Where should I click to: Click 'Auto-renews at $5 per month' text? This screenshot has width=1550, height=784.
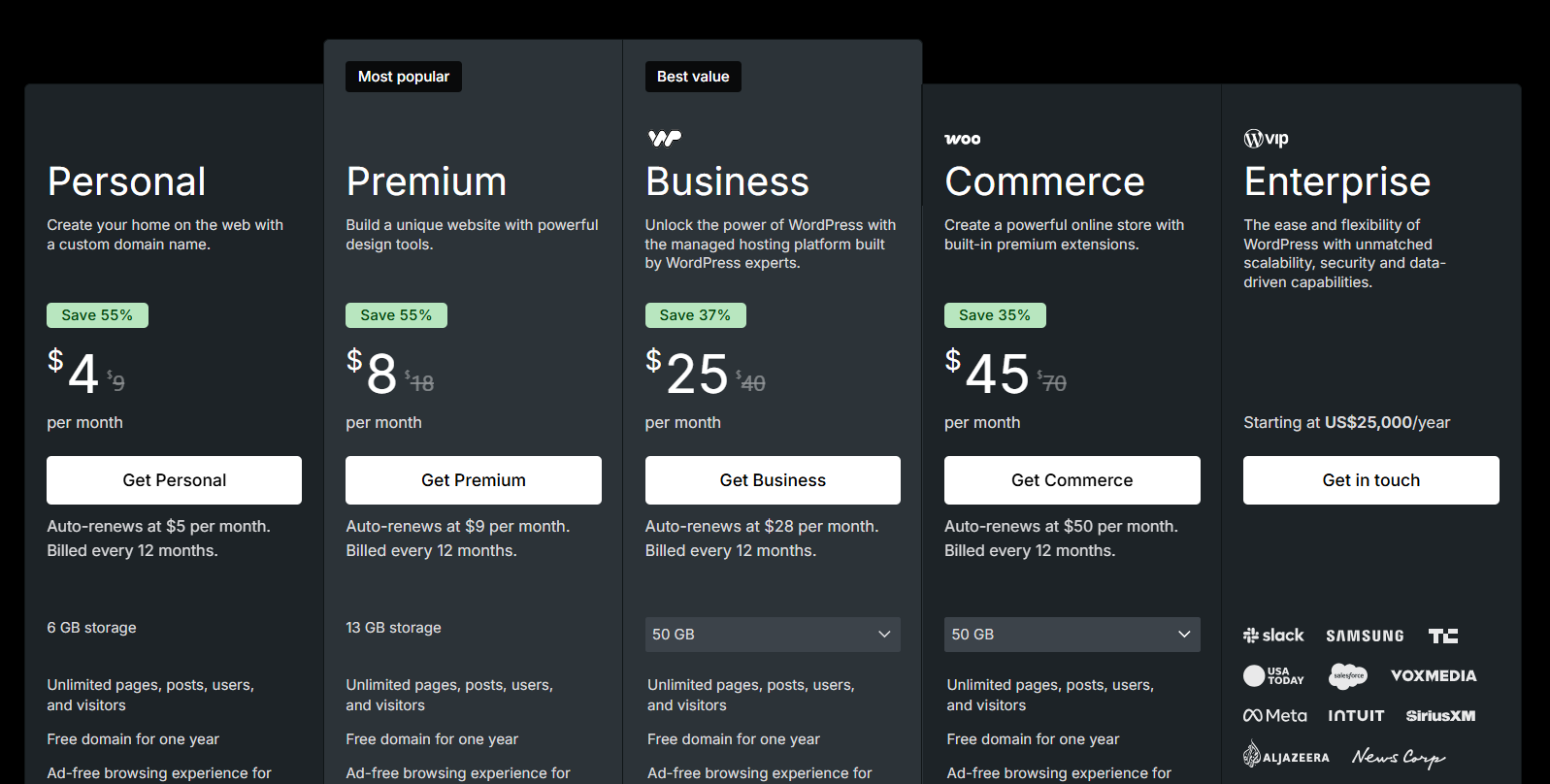point(158,526)
